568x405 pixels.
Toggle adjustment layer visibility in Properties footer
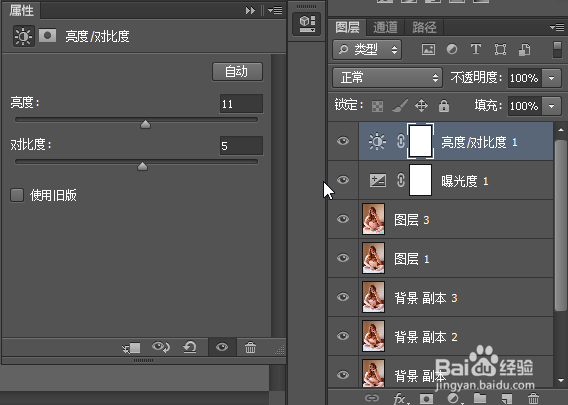coord(222,347)
